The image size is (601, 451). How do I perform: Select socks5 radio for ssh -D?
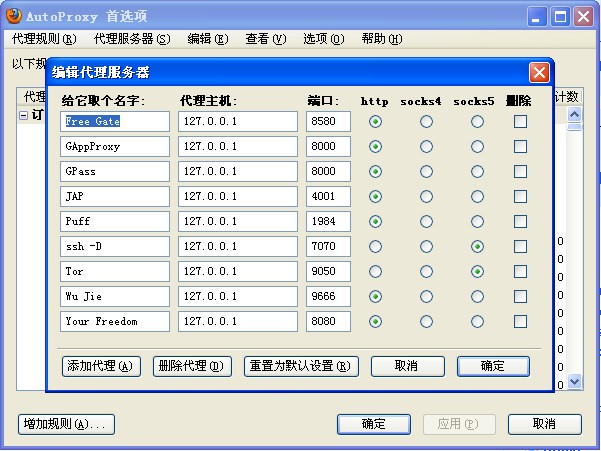coord(477,246)
